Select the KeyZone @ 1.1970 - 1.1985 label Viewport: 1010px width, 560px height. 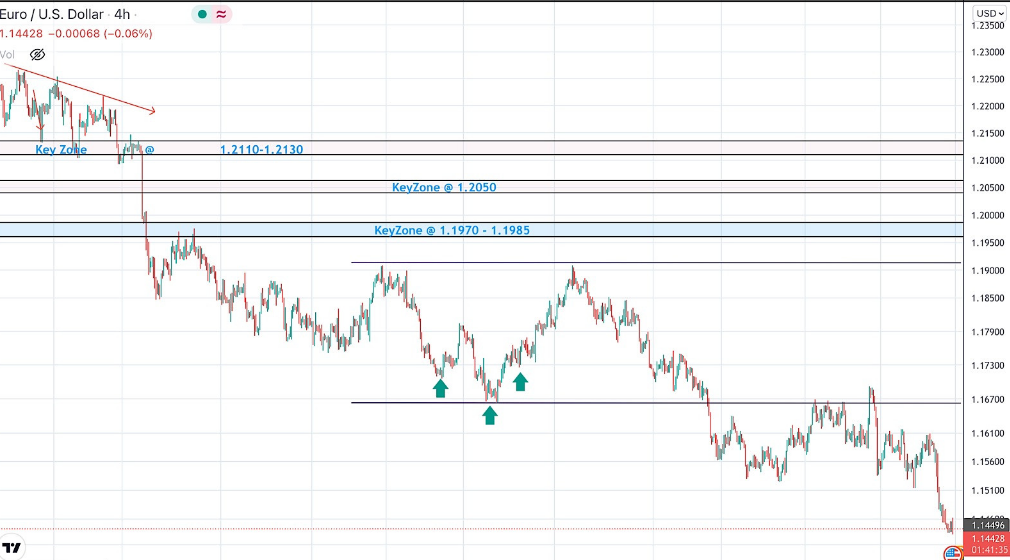tap(452, 230)
